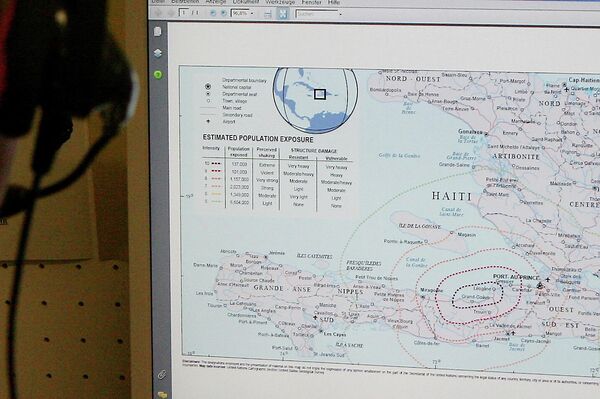Go to next page arrow in toolbar

171,13
